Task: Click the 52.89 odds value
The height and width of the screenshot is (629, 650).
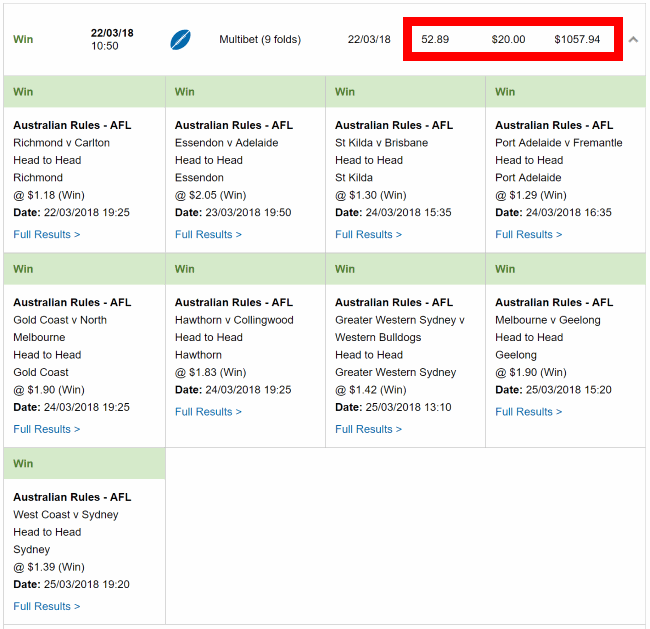Action: coord(435,39)
